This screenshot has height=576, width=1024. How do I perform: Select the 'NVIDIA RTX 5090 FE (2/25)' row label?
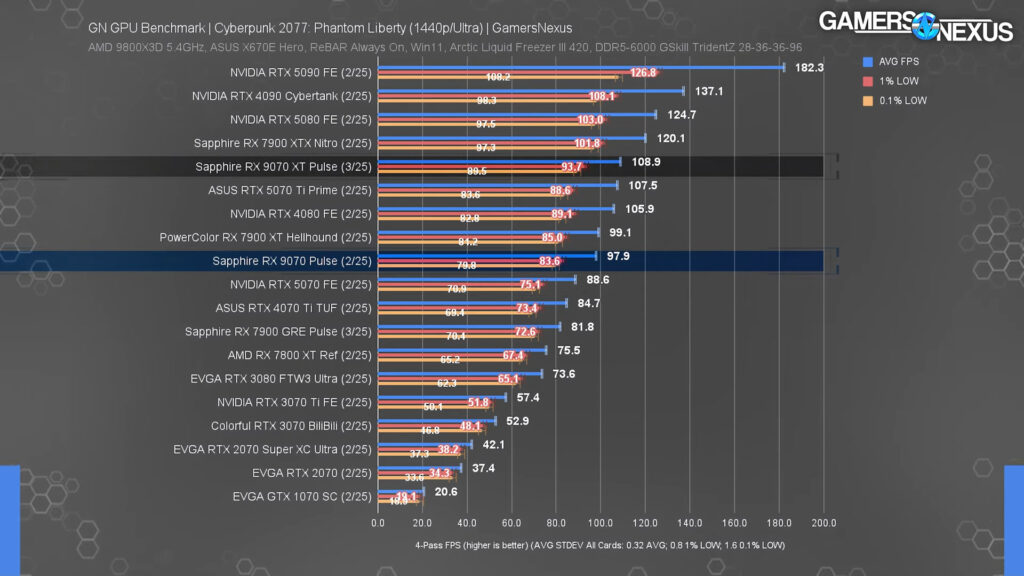pyautogui.click(x=300, y=72)
